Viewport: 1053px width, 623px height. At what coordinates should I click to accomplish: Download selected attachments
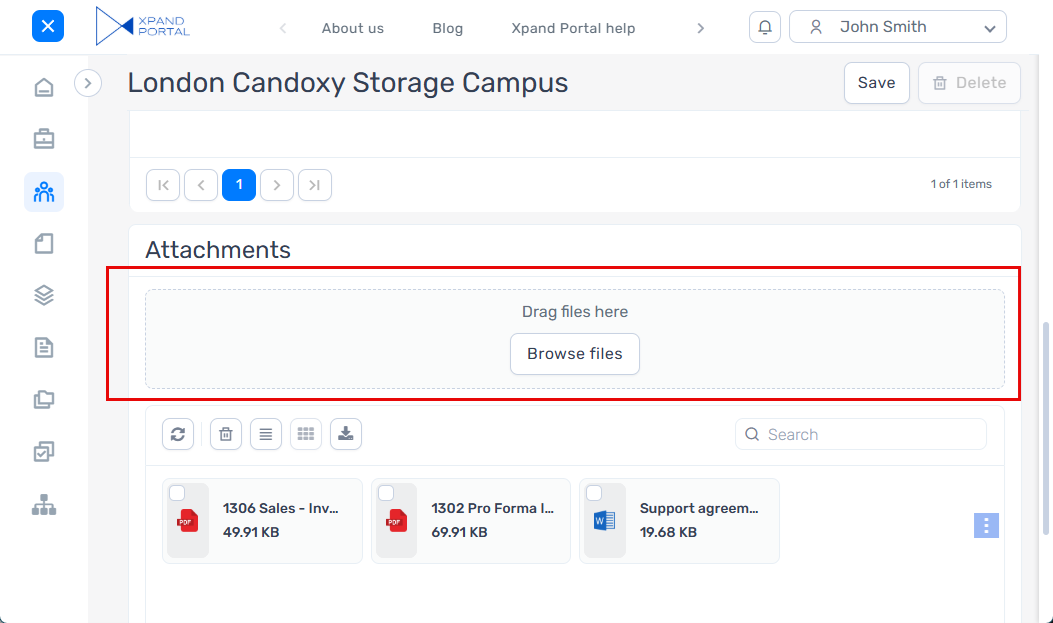point(346,434)
